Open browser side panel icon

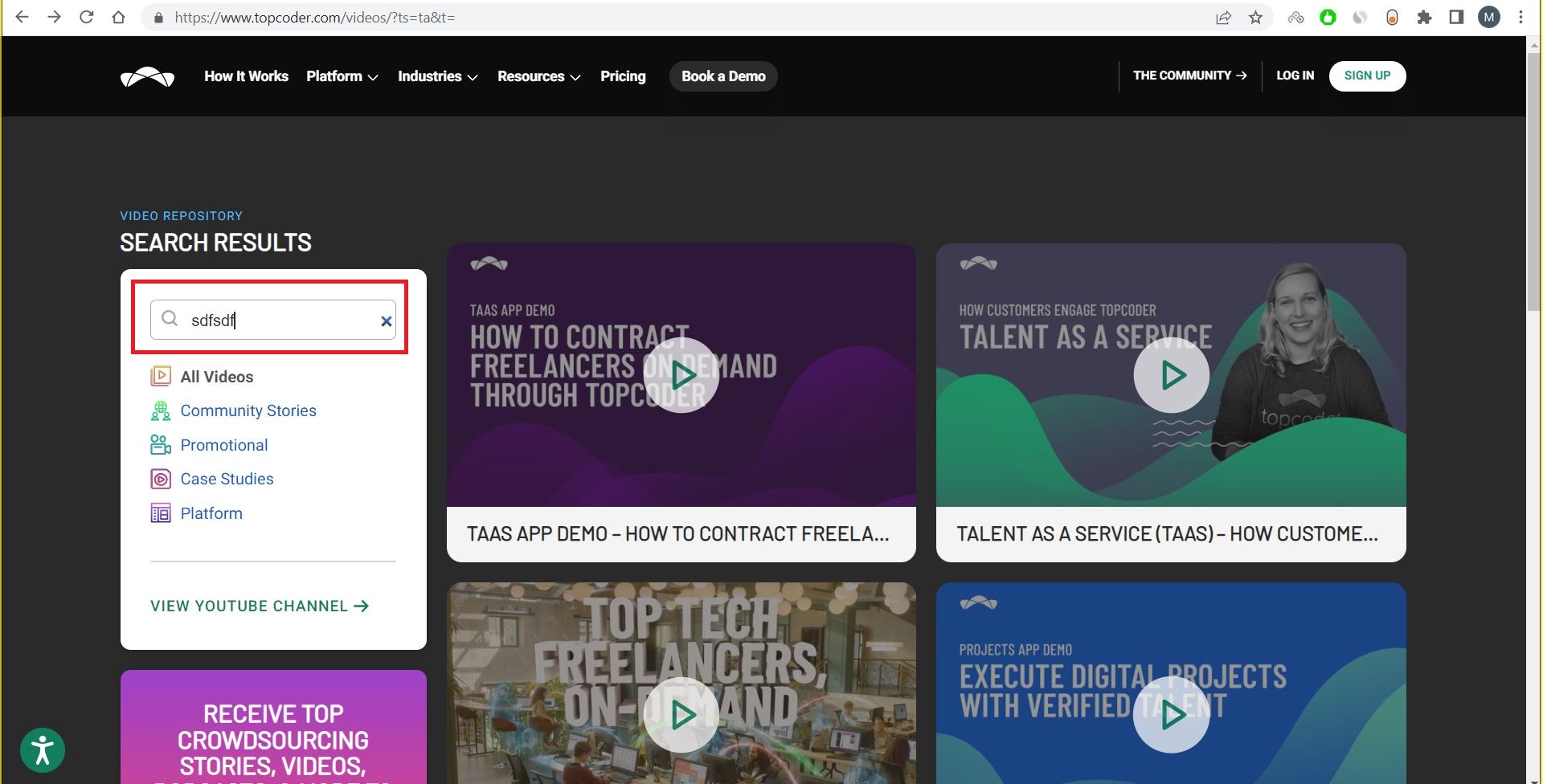(1456, 18)
